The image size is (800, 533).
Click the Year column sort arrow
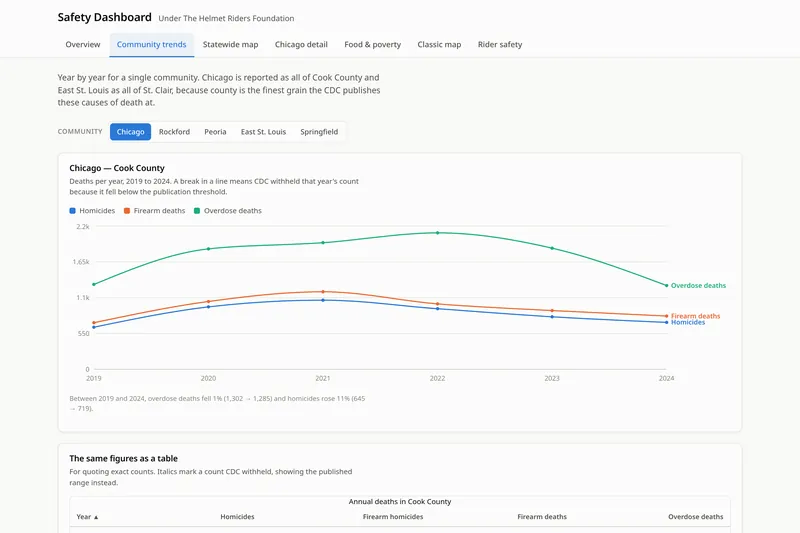point(96,517)
